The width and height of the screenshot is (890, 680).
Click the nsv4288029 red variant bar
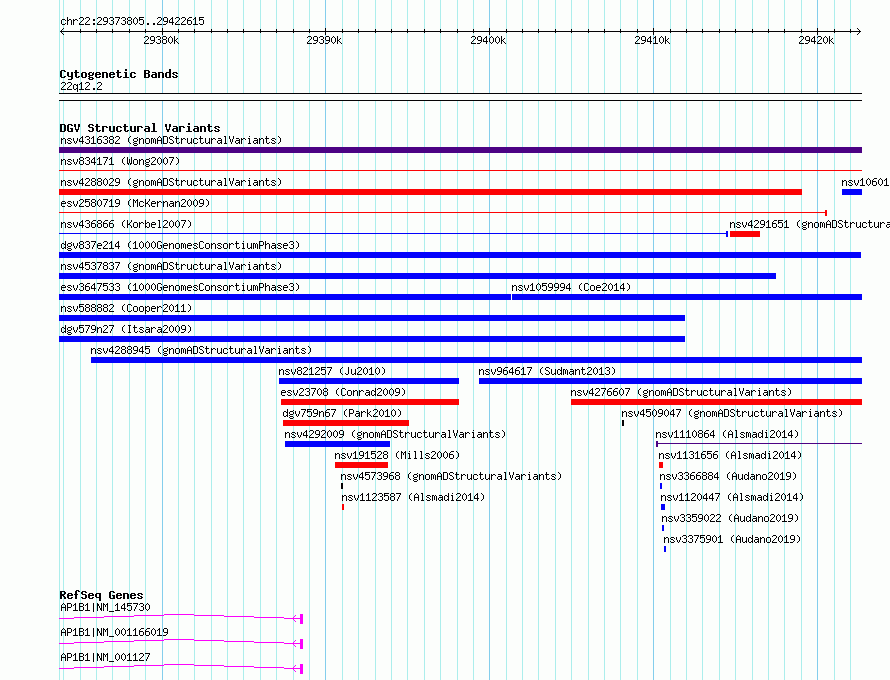[x=430, y=192]
